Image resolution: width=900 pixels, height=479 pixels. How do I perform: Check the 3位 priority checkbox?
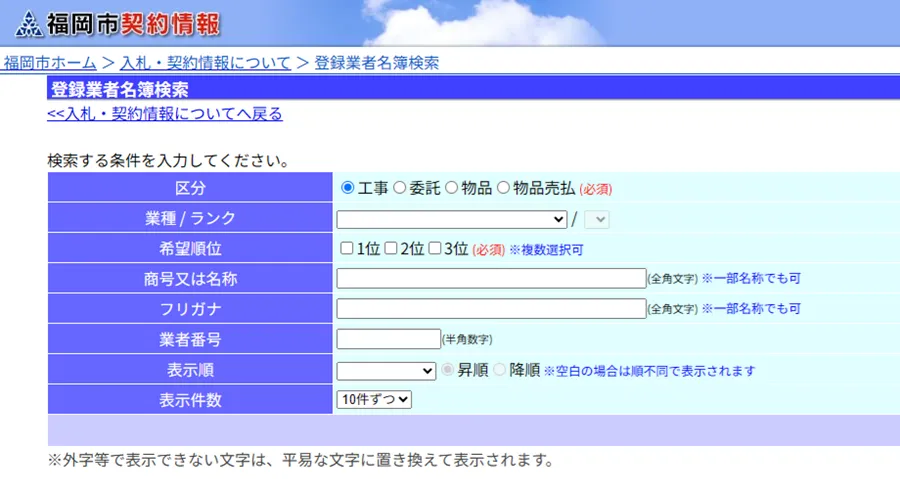pos(435,248)
